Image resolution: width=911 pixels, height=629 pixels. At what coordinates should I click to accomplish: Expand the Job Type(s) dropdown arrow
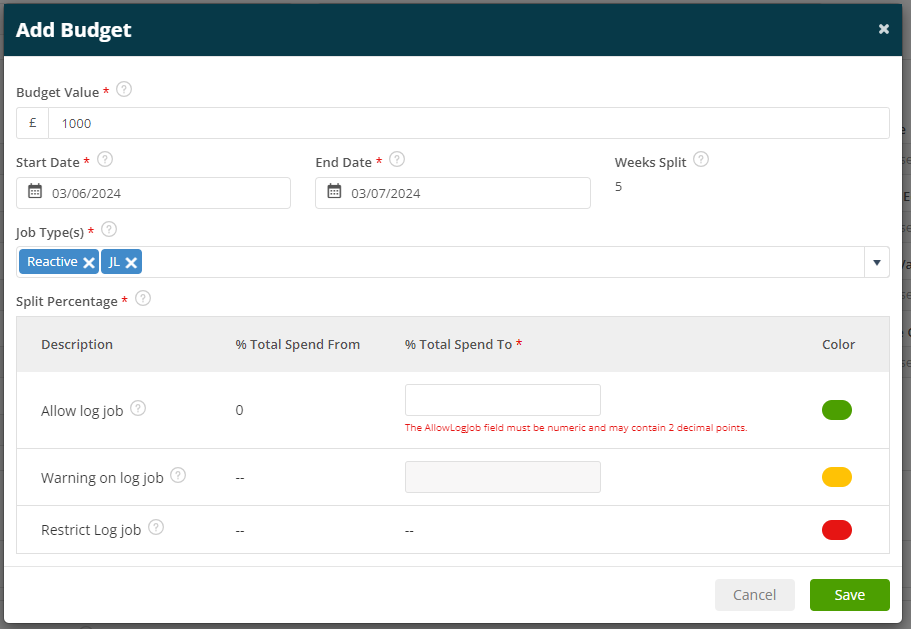coord(877,263)
